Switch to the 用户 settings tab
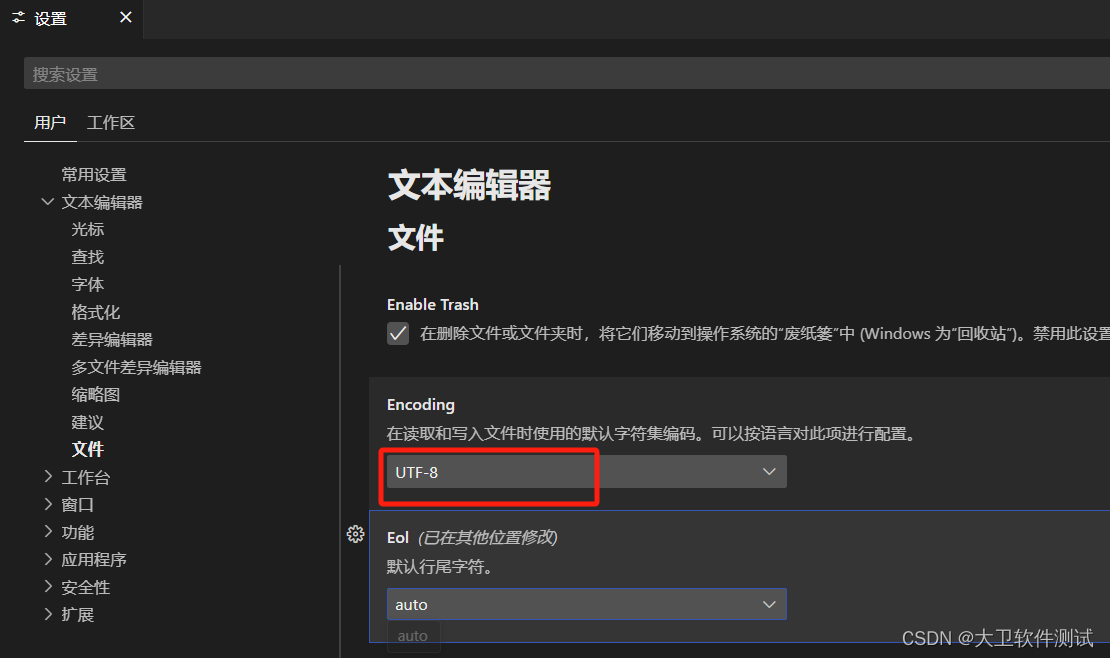Screen dimensions: 1110x658 (50, 123)
